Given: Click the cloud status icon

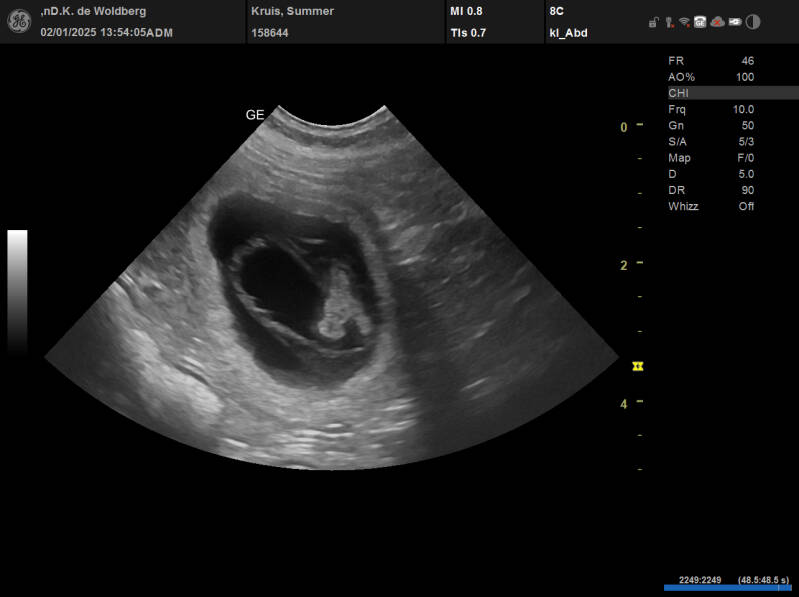Looking at the screenshot, I should pyautogui.click(x=717, y=22).
